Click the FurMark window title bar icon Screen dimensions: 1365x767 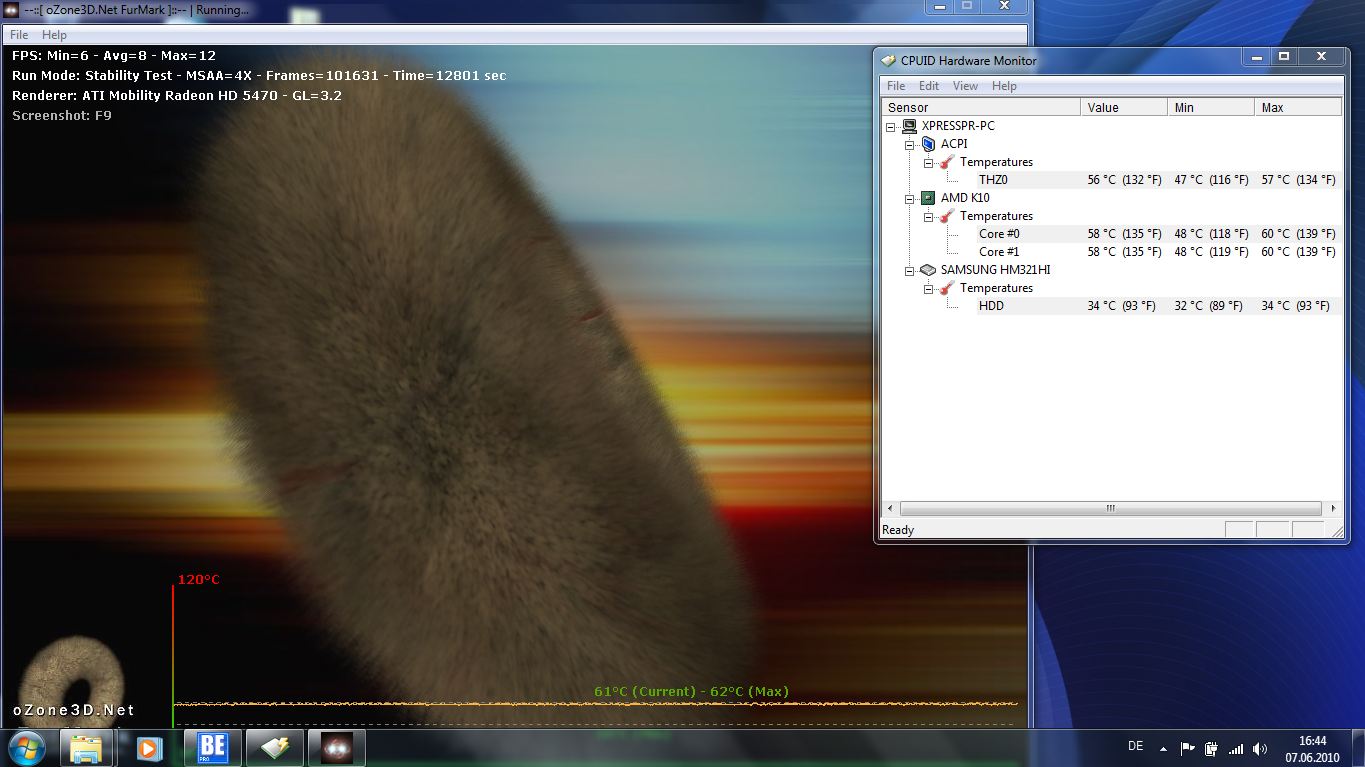point(12,10)
